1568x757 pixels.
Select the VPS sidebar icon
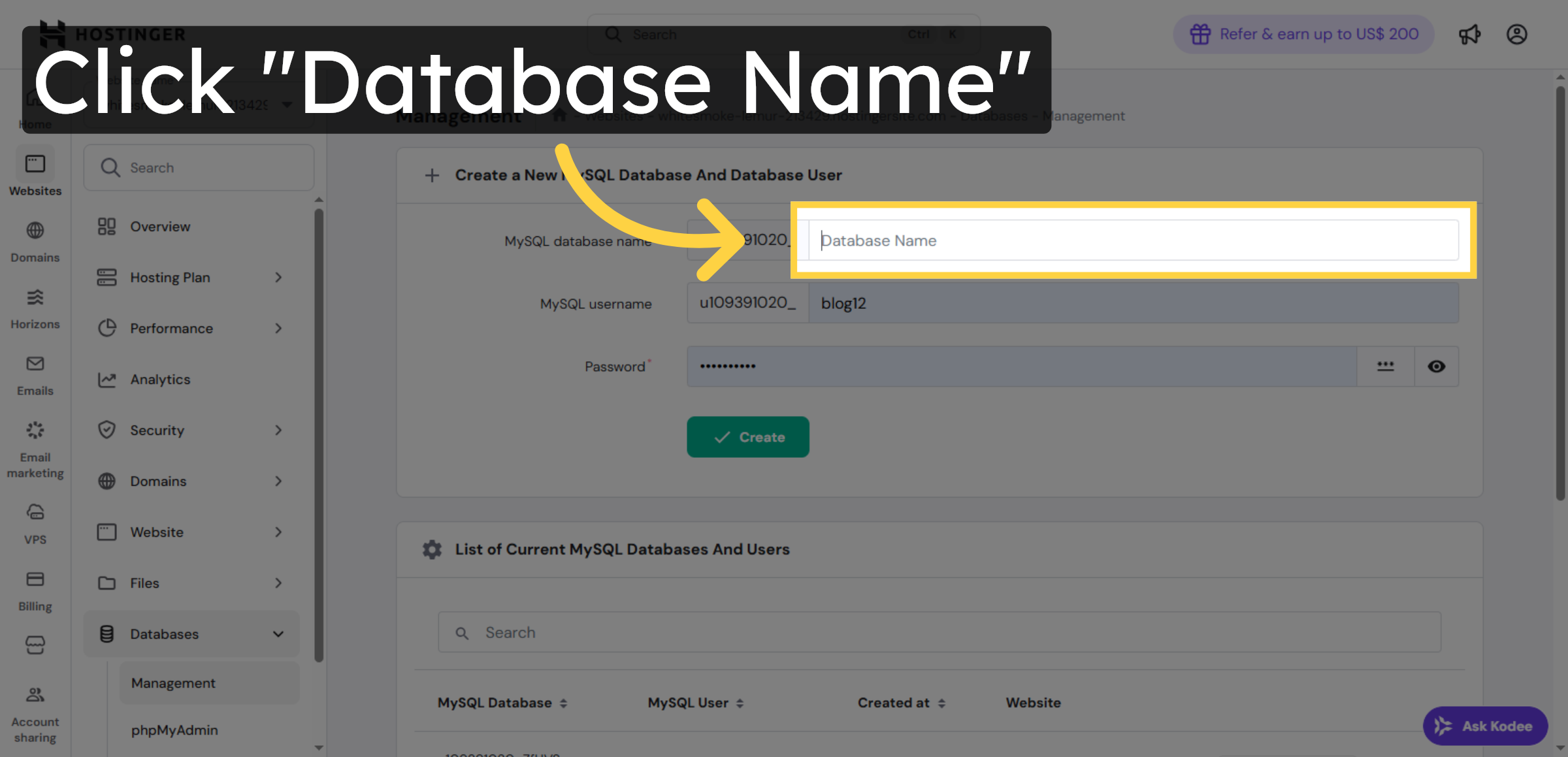point(35,514)
